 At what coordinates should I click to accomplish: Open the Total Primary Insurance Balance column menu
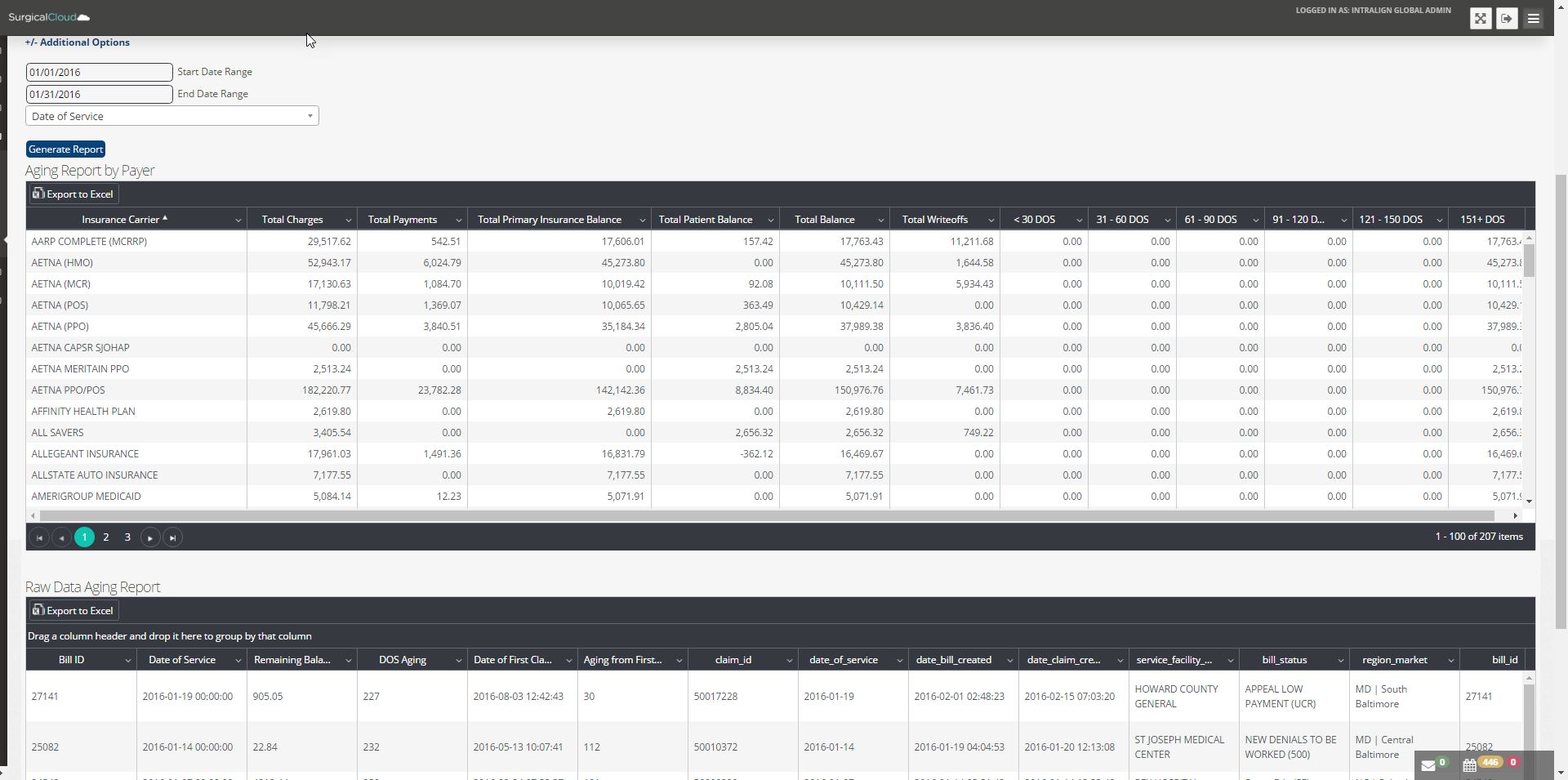(x=642, y=221)
